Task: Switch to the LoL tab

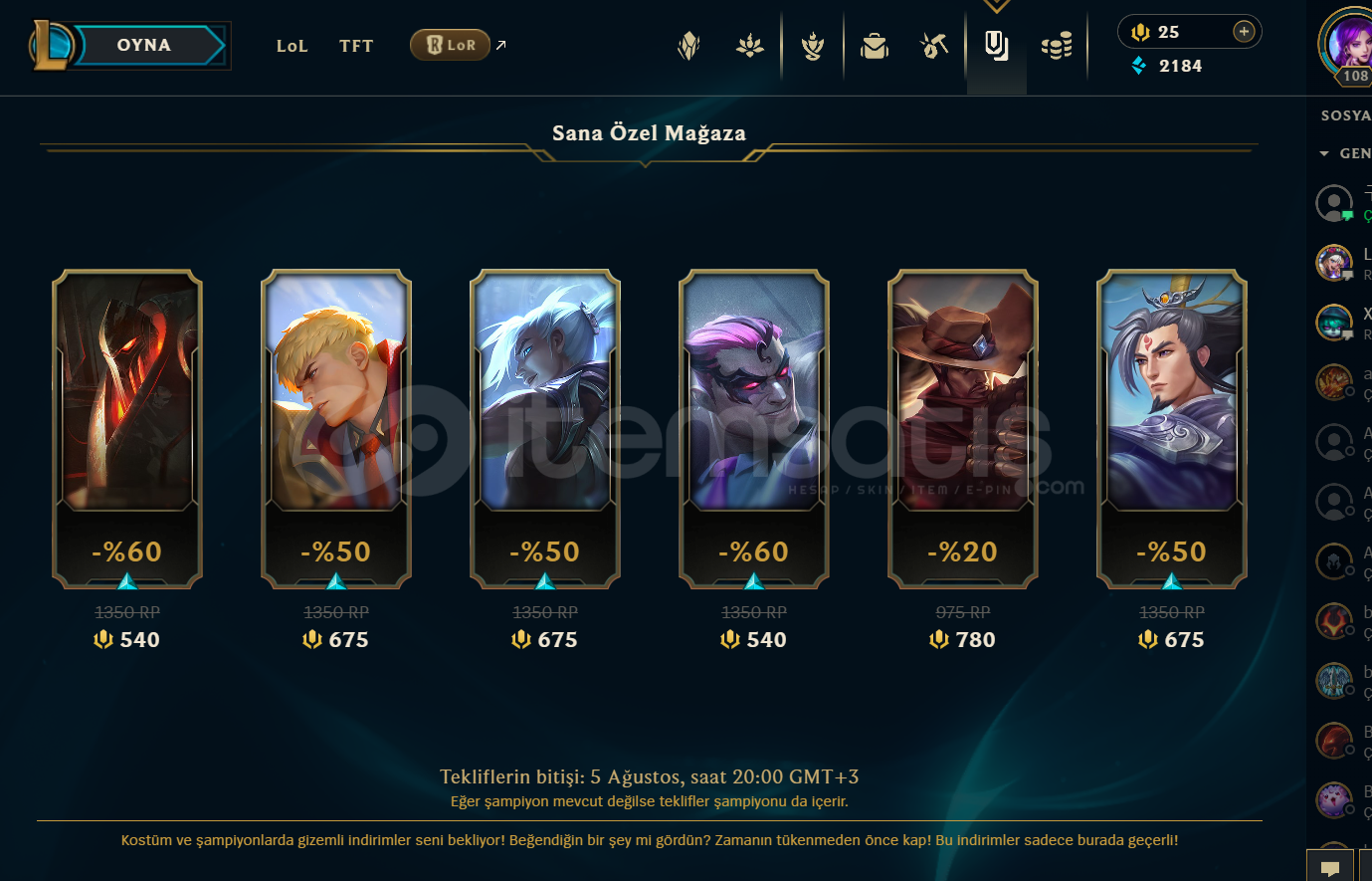Action: [x=293, y=46]
